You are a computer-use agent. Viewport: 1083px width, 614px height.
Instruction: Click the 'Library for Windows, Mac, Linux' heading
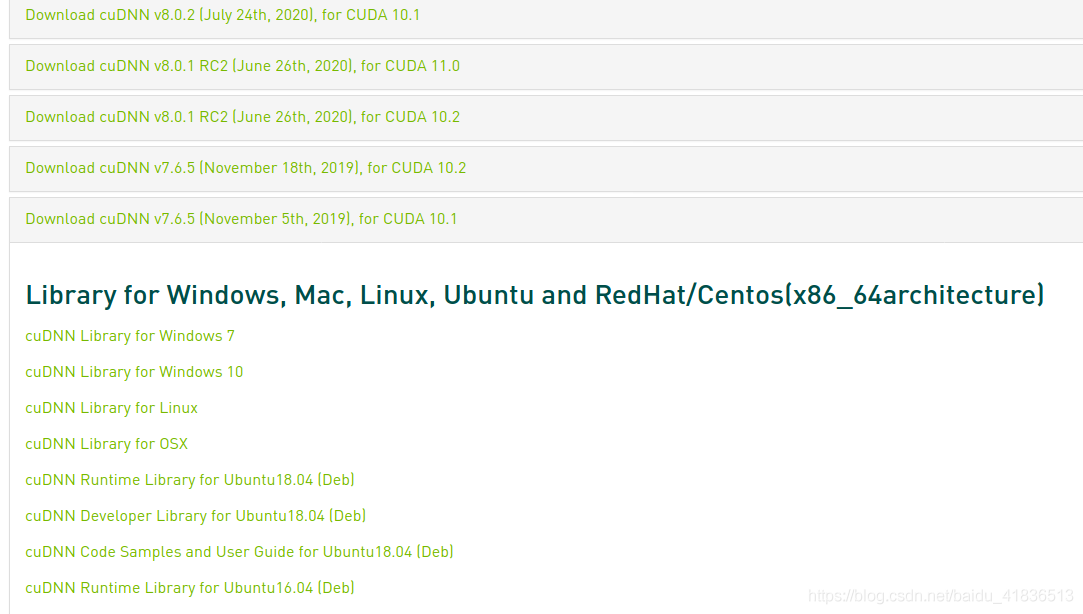coord(300,295)
